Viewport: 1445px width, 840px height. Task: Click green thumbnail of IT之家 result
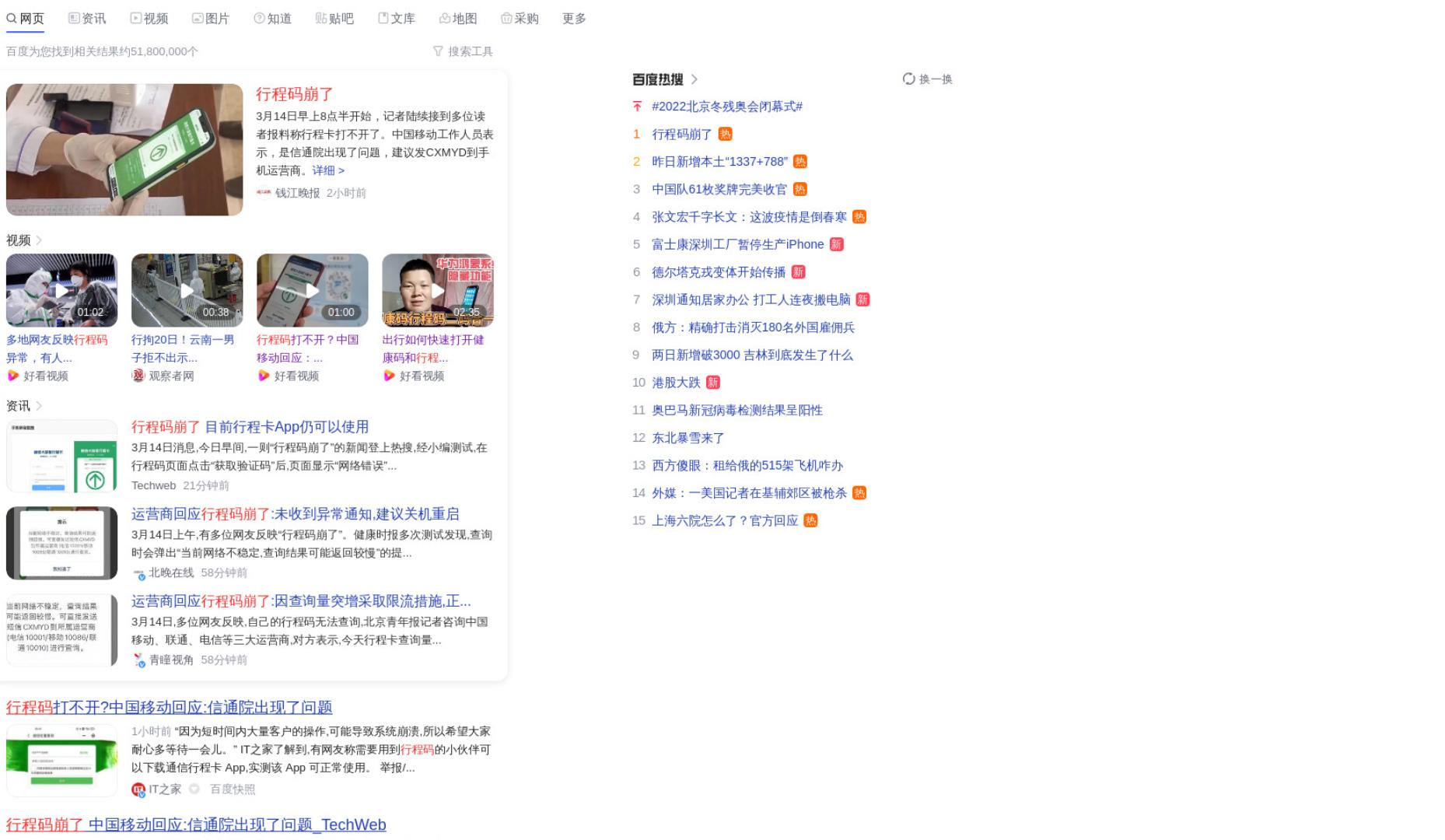tap(61, 760)
